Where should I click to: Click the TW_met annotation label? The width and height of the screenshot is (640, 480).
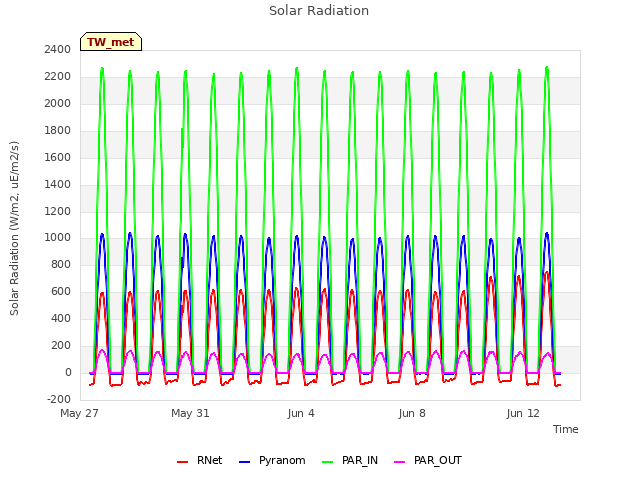pos(111,42)
